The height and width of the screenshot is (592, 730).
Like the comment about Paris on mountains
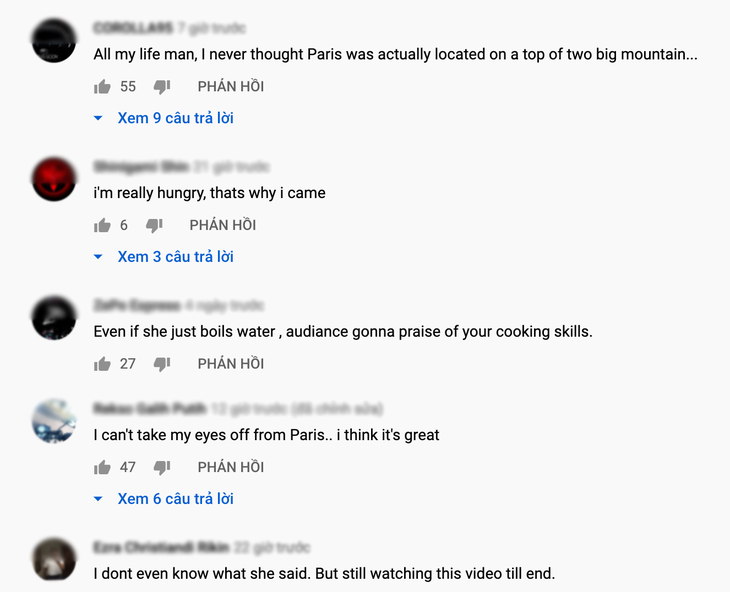[x=102, y=87]
